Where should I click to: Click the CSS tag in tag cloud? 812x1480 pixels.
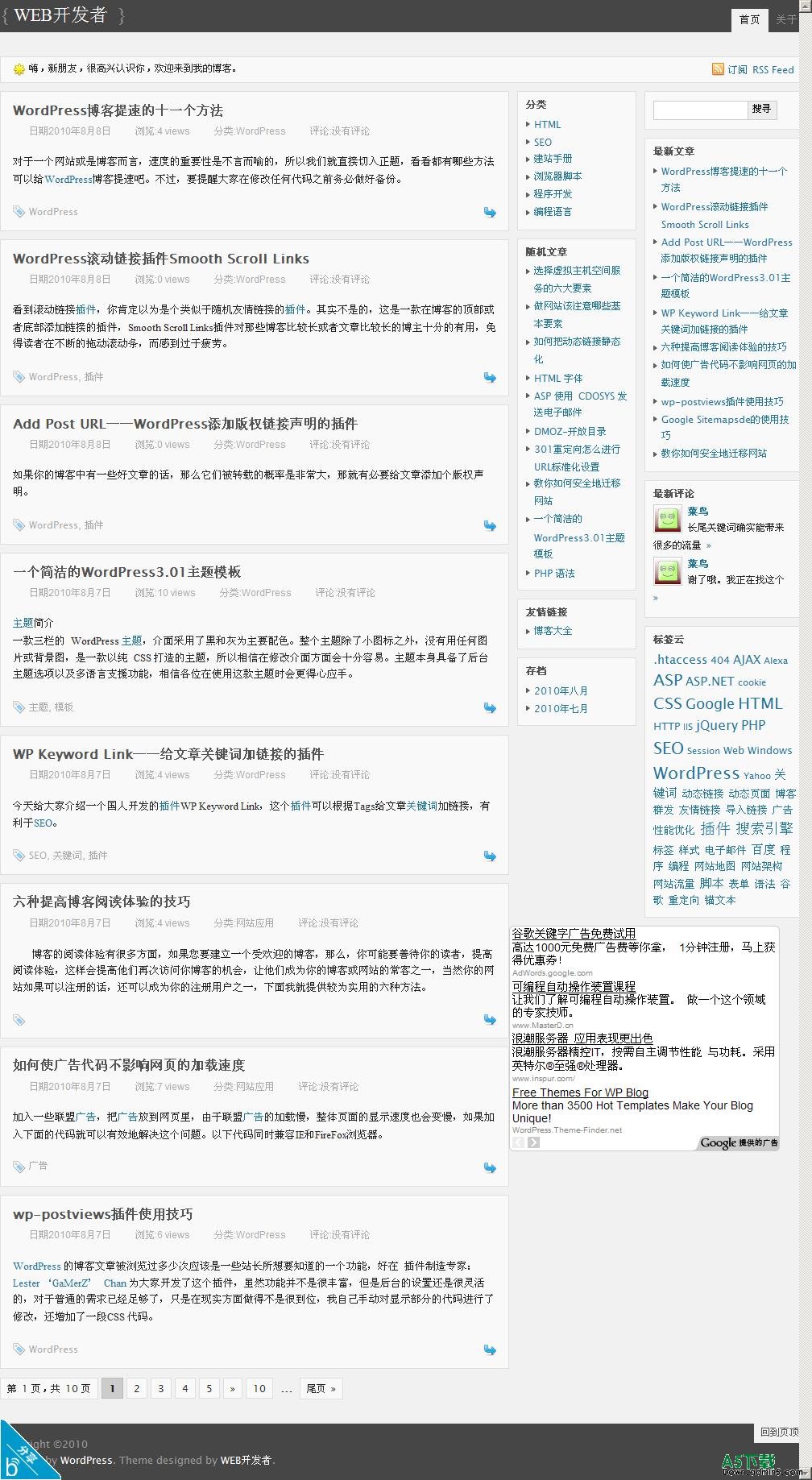[x=668, y=703]
